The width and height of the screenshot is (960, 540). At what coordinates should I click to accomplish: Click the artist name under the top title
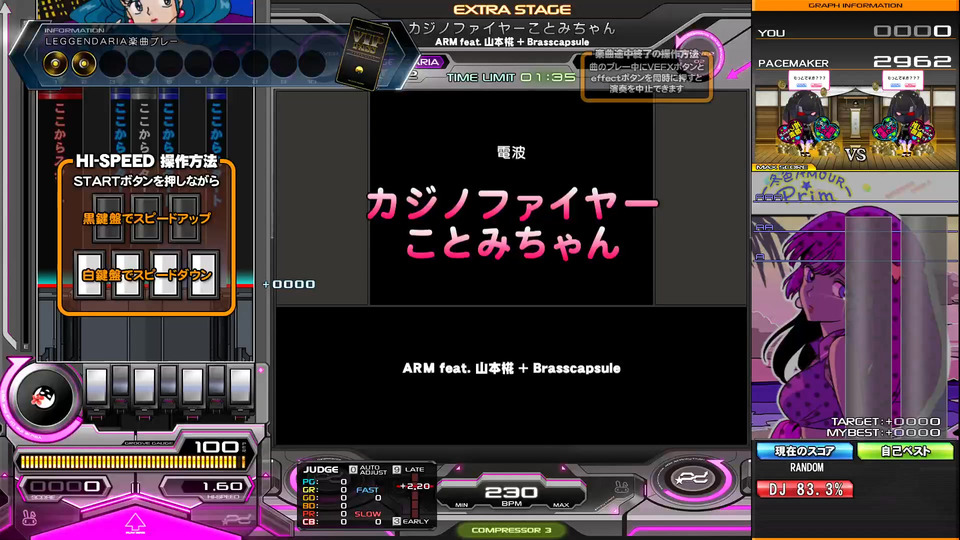[x=512, y=42]
